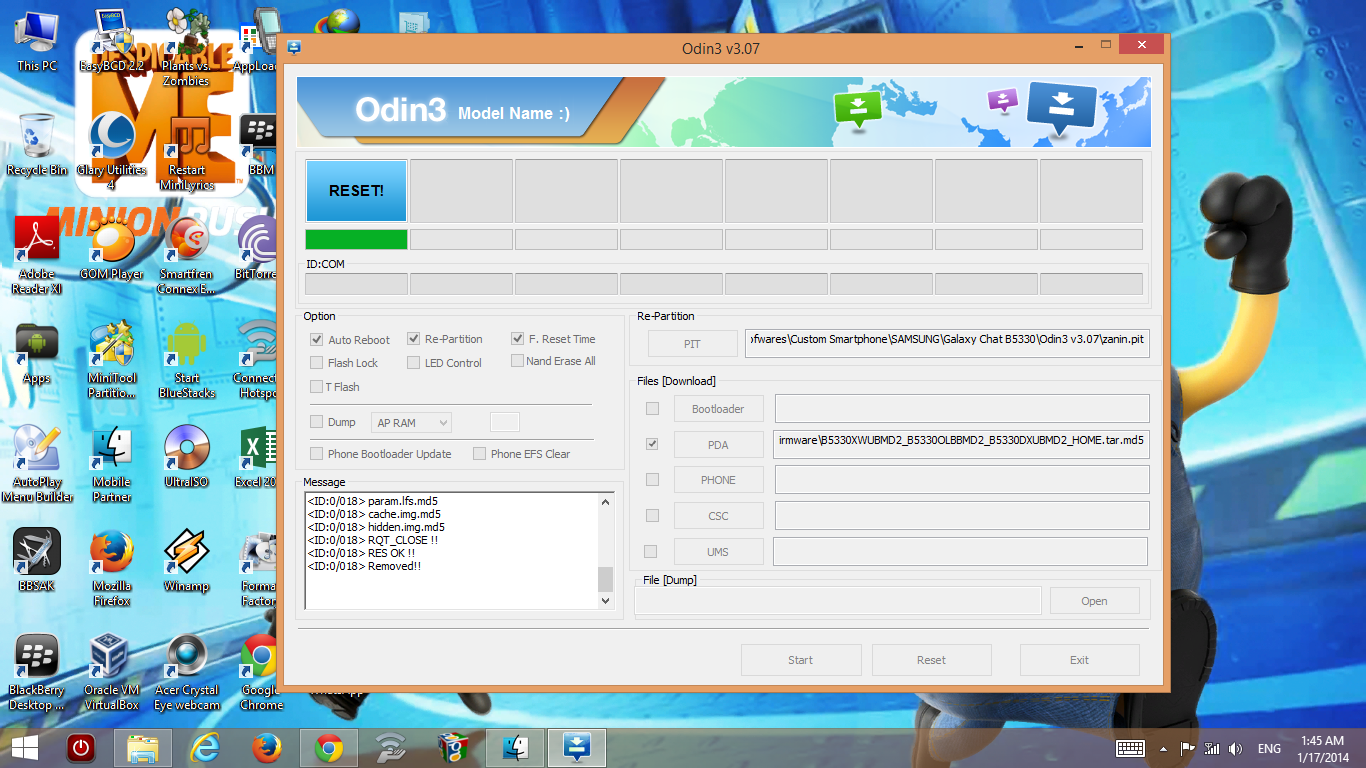
Task: Open Plants vs. Zombies shortcut
Action: [x=186, y=47]
